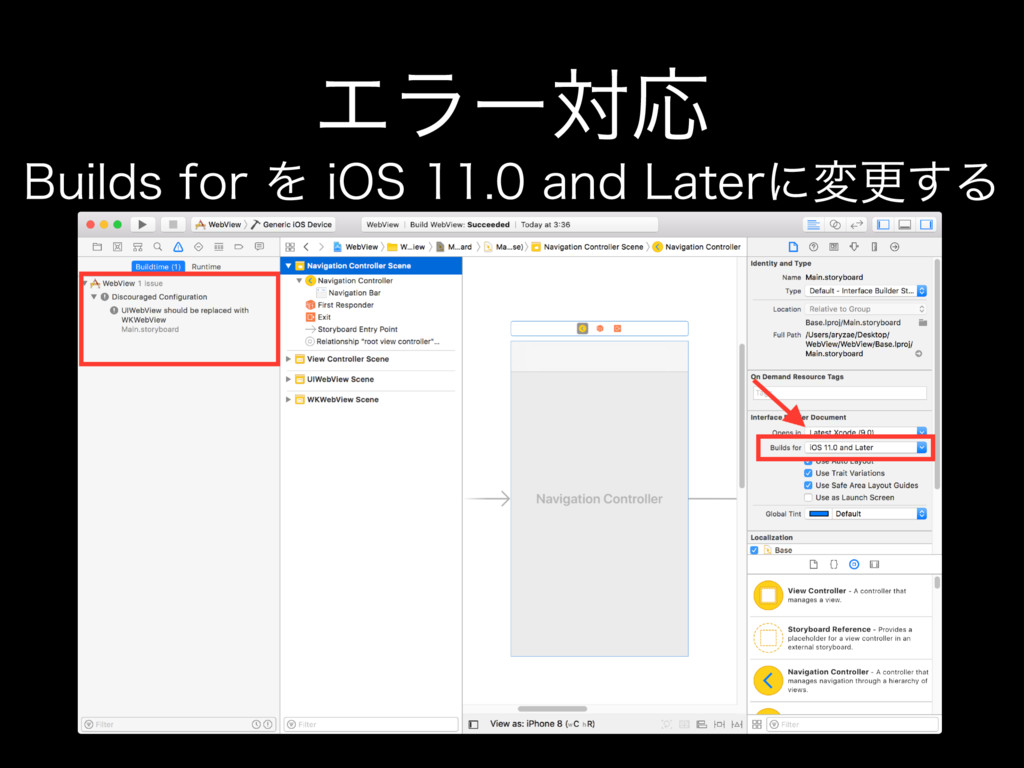Toggle the Use Trait Variations checkbox
Viewport: 1024px width, 768px height.
(x=808, y=473)
